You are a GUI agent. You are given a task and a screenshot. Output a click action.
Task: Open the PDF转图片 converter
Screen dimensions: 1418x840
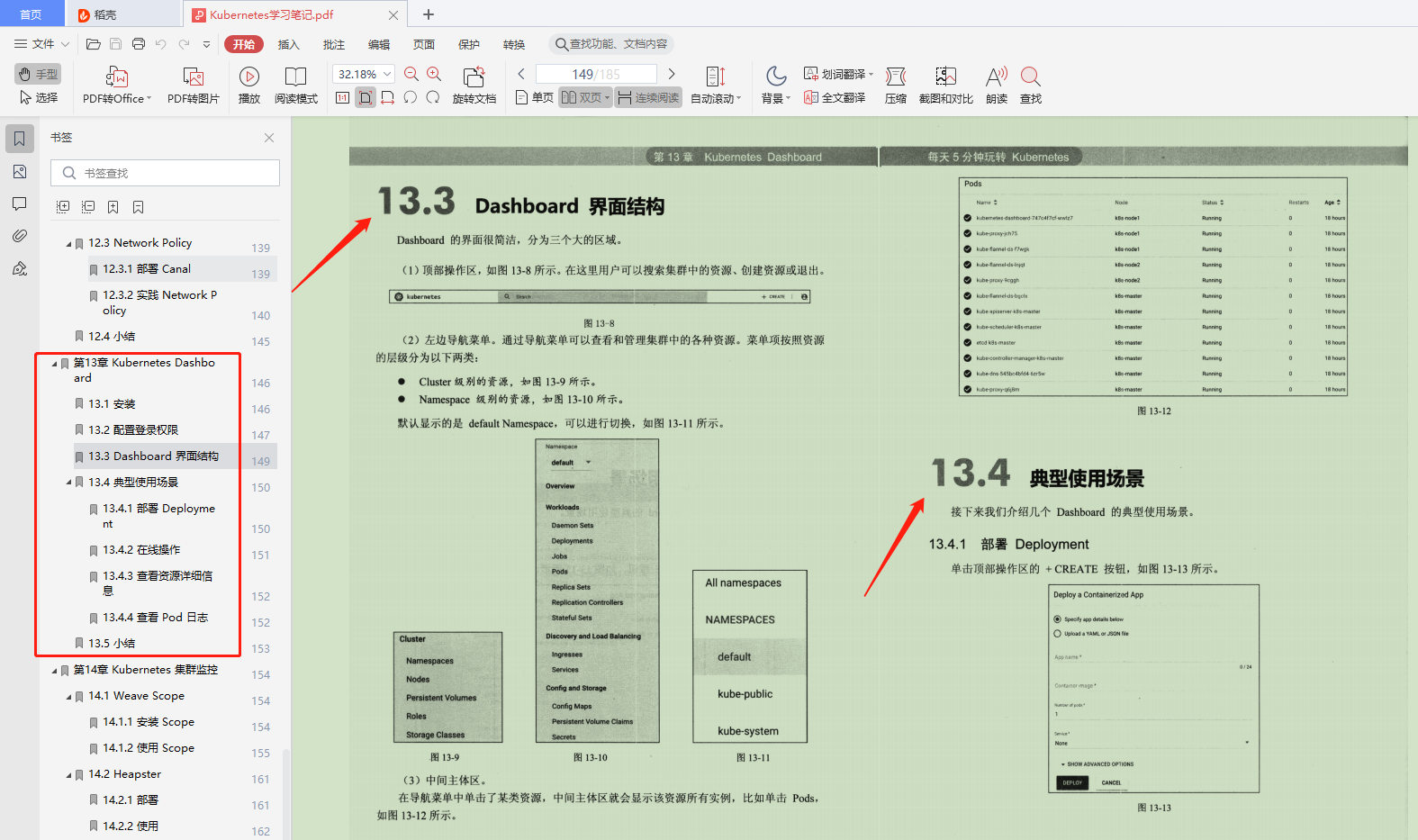(x=194, y=86)
